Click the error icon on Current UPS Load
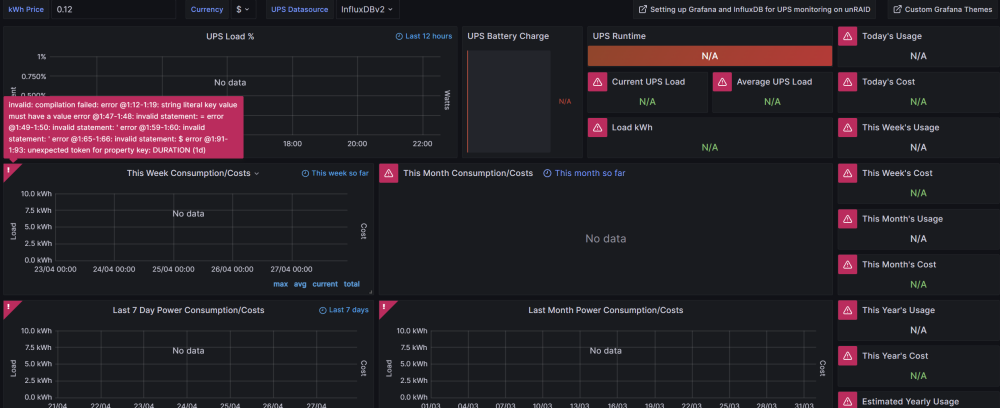This screenshot has height=408, width=1000. click(x=597, y=82)
